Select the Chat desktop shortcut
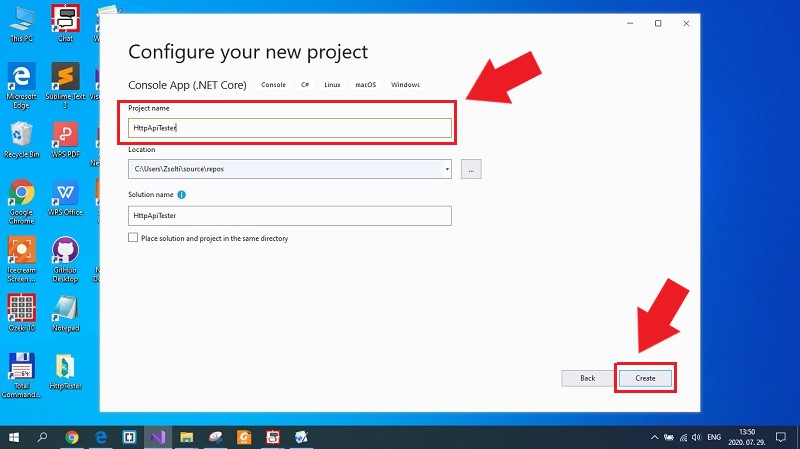This screenshot has height=449, width=800. [x=65, y=23]
